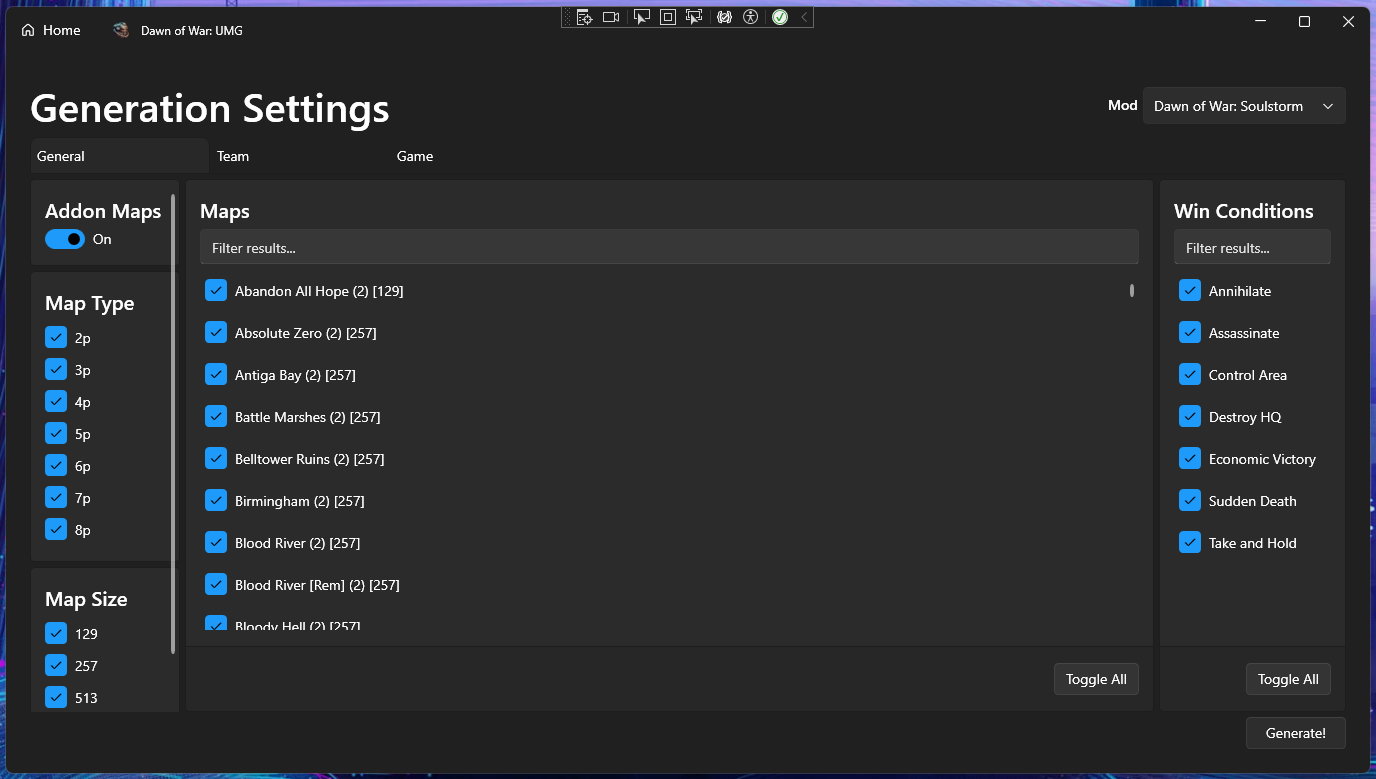Viewport: 1376px width, 779px height.
Task: Toggle the 4p map type checkbox
Action: point(56,402)
